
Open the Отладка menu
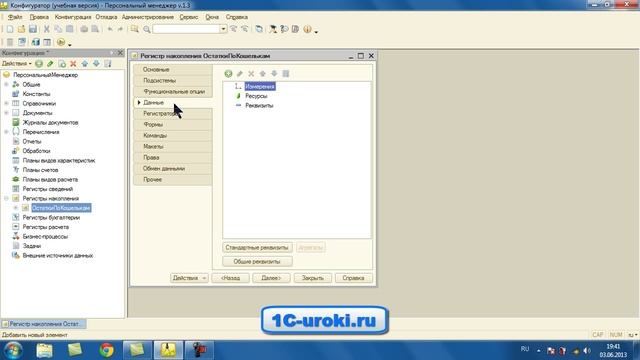(106, 17)
